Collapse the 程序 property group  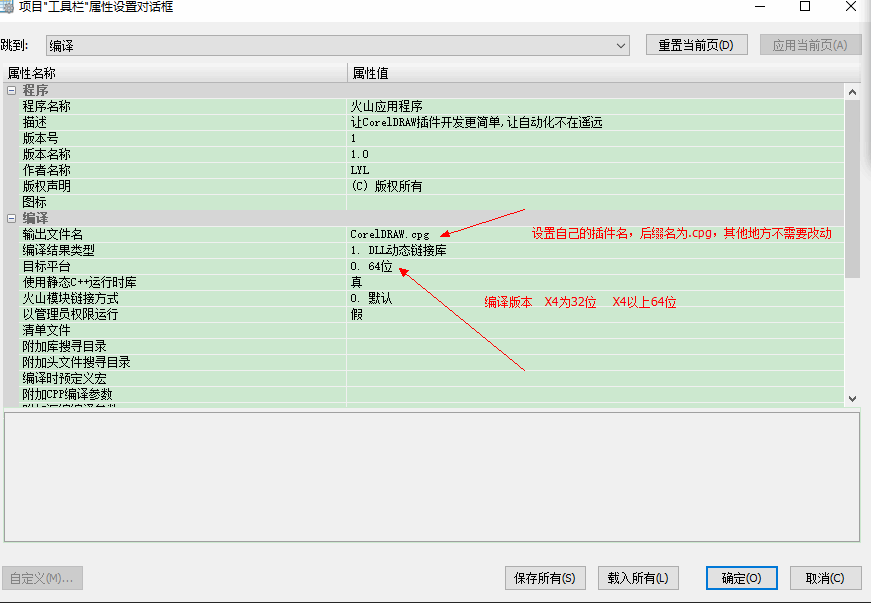pos(12,91)
